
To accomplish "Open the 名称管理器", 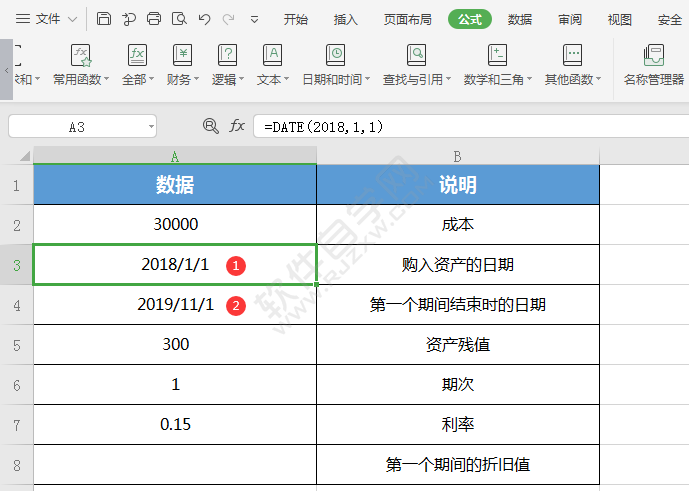I will click(x=653, y=65).
